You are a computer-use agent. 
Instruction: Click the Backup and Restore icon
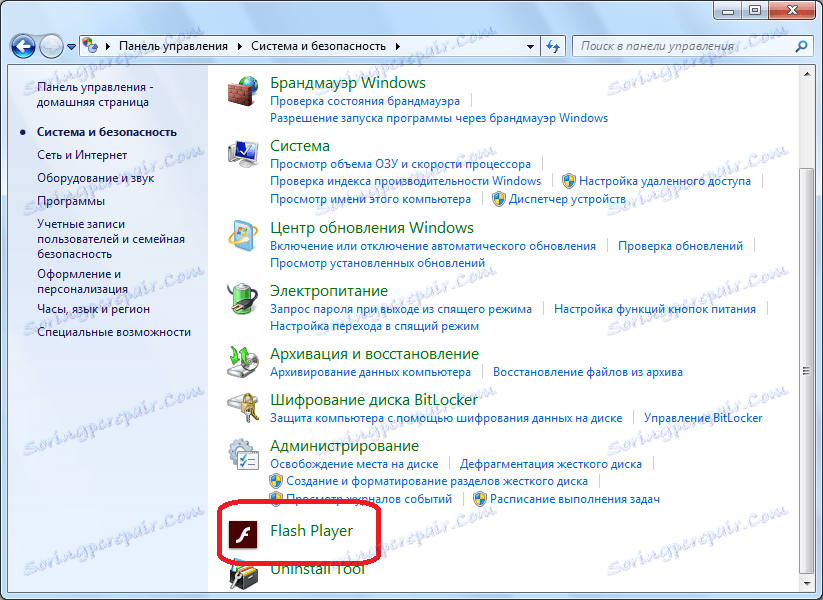242,362
